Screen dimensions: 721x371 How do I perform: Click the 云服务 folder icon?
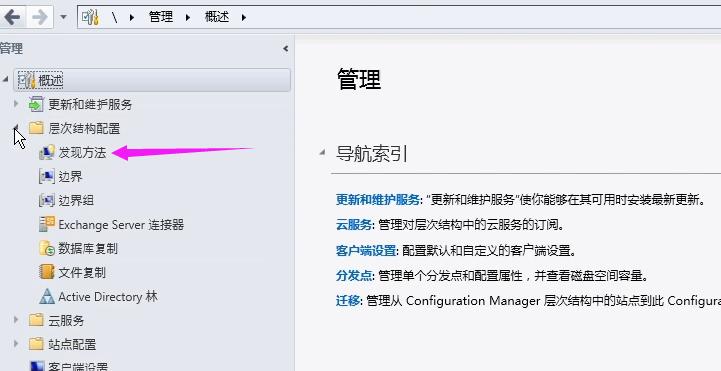pos(36,320)
